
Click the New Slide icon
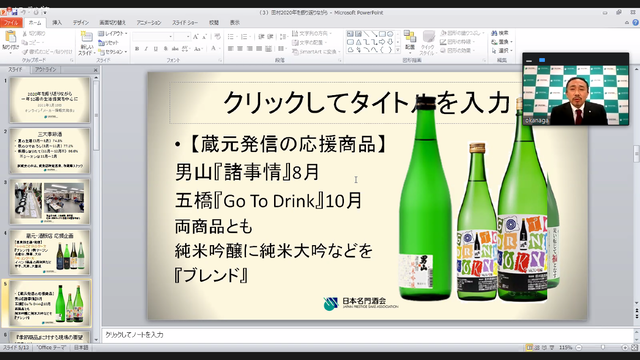[86, 38]
